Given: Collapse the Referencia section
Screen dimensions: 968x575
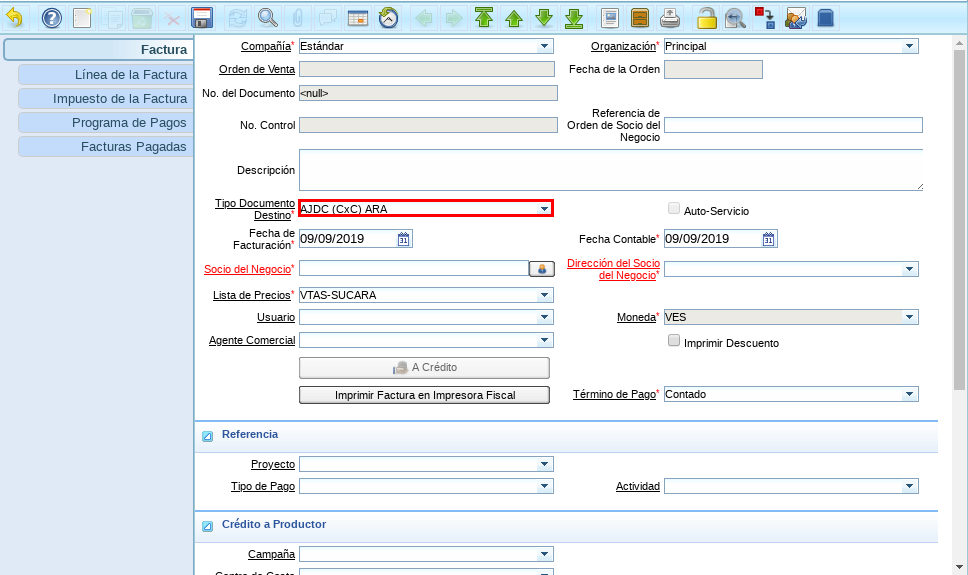Looking at the screenshot, I should 207,436.
